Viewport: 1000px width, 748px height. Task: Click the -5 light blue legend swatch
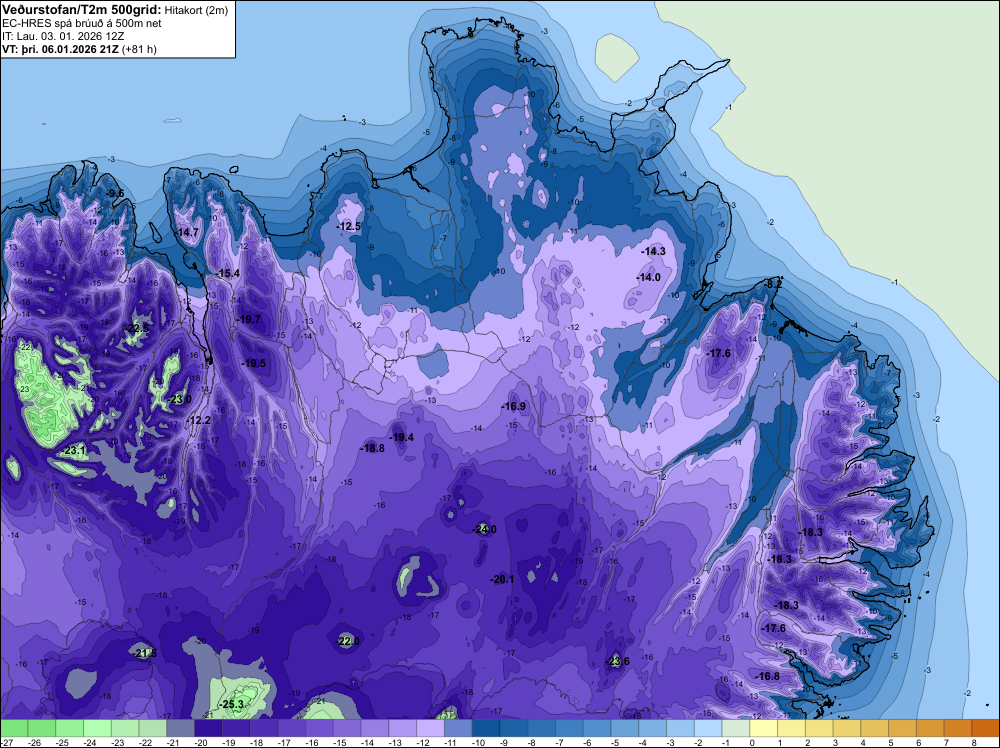coord(625,728)
